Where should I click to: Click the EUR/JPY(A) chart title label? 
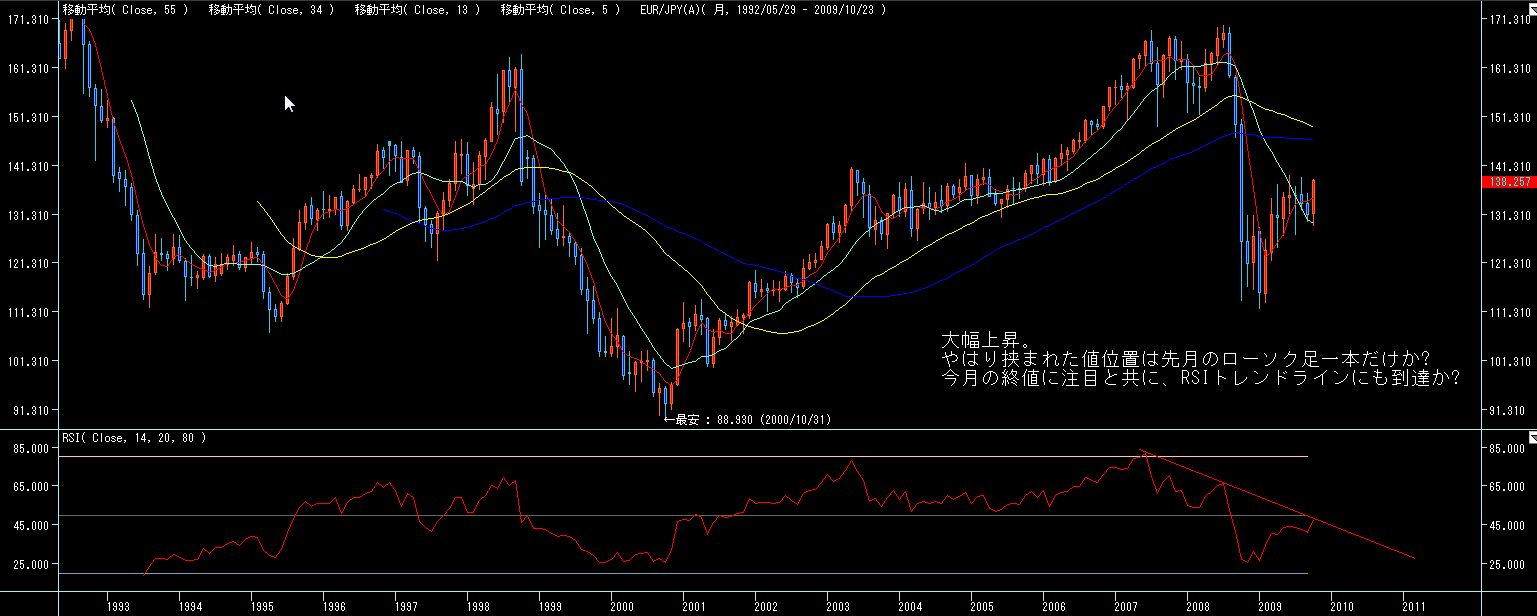[x=763, y=9]
